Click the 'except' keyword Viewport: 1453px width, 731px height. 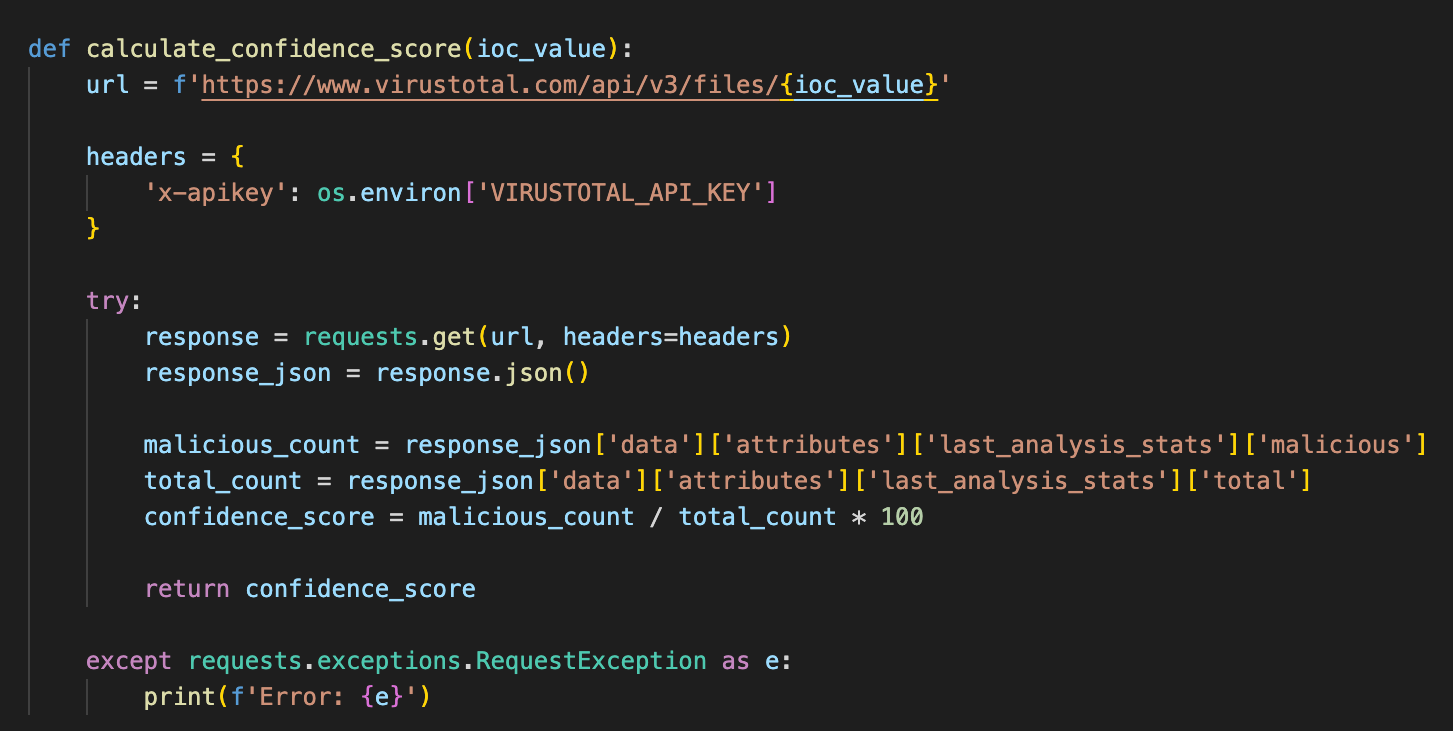point(130,661)
